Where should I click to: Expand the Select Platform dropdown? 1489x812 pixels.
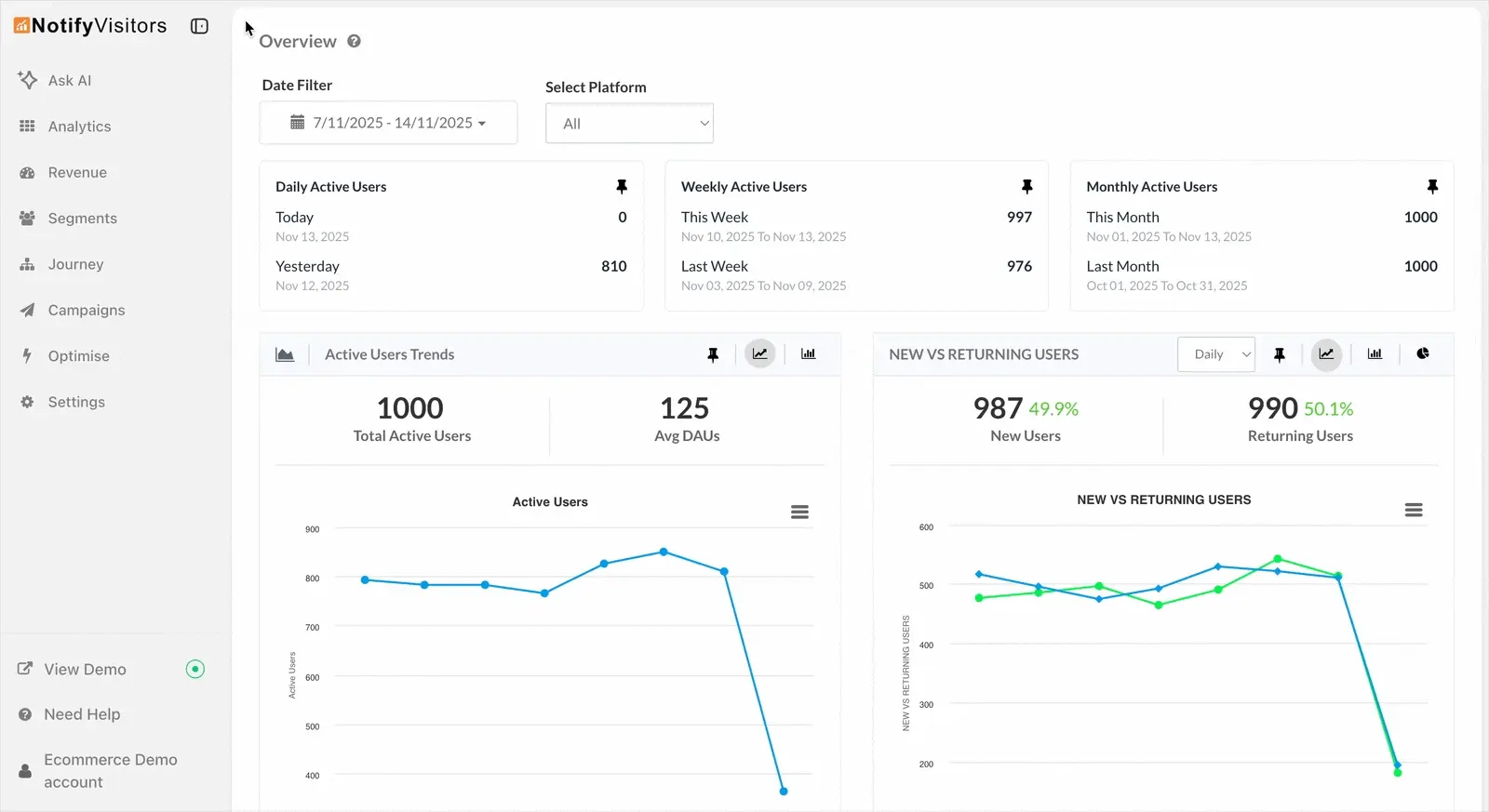coord(629,124)
